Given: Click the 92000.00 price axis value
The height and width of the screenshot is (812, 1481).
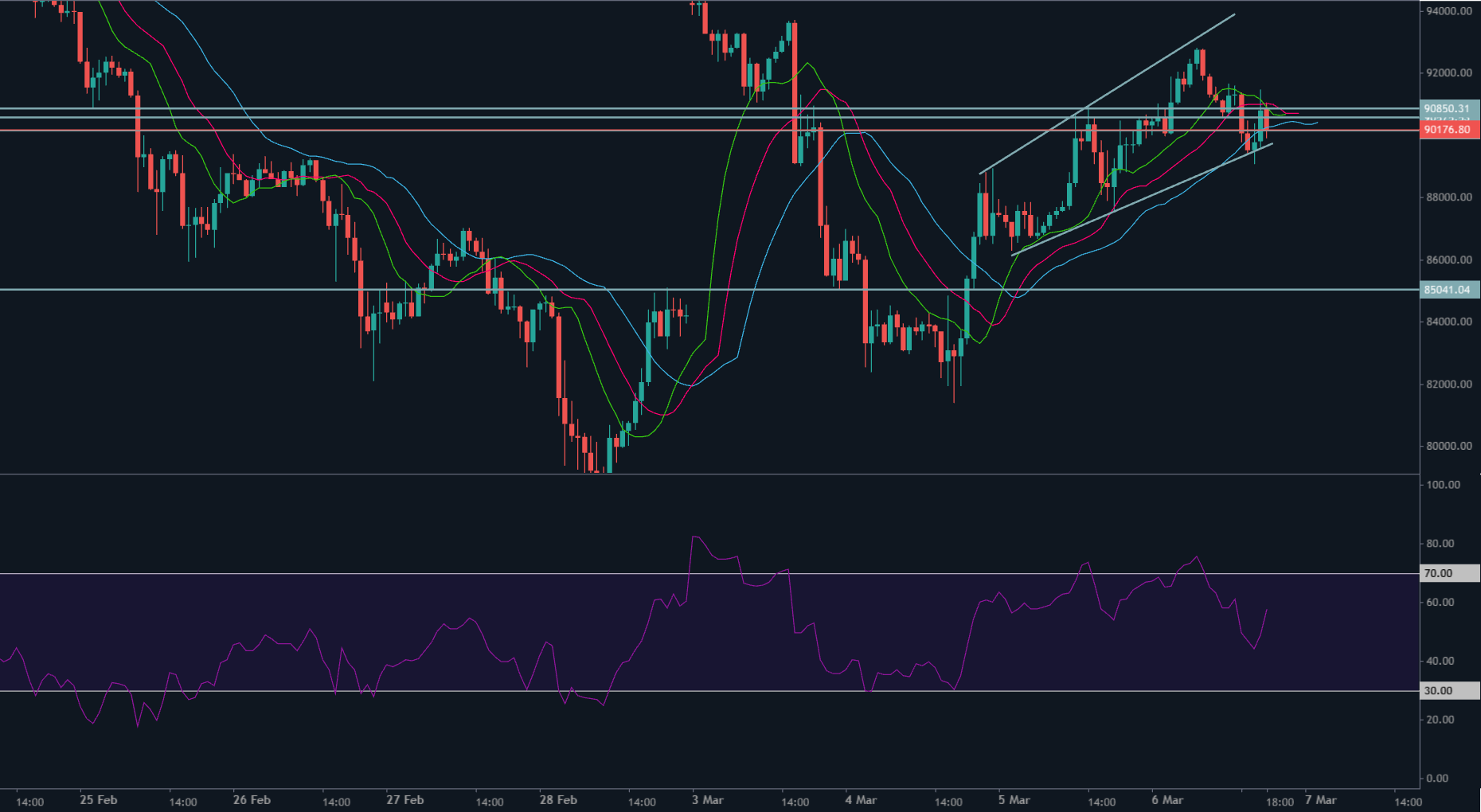Looking at the screenshot, I should [1449, 73].
